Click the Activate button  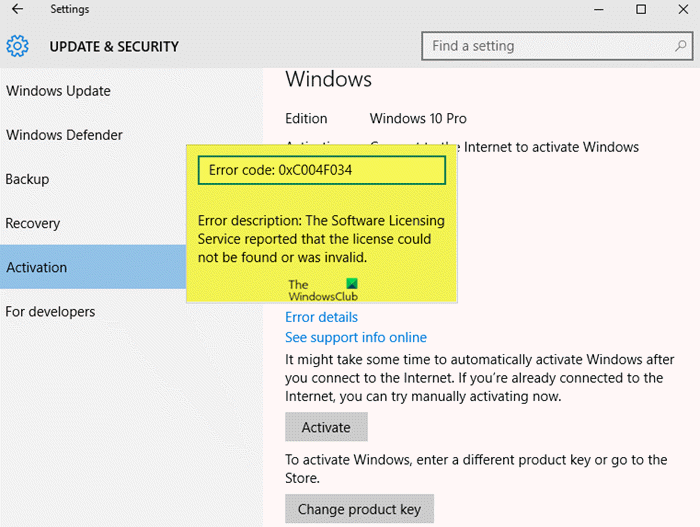(x=326, y=427)
